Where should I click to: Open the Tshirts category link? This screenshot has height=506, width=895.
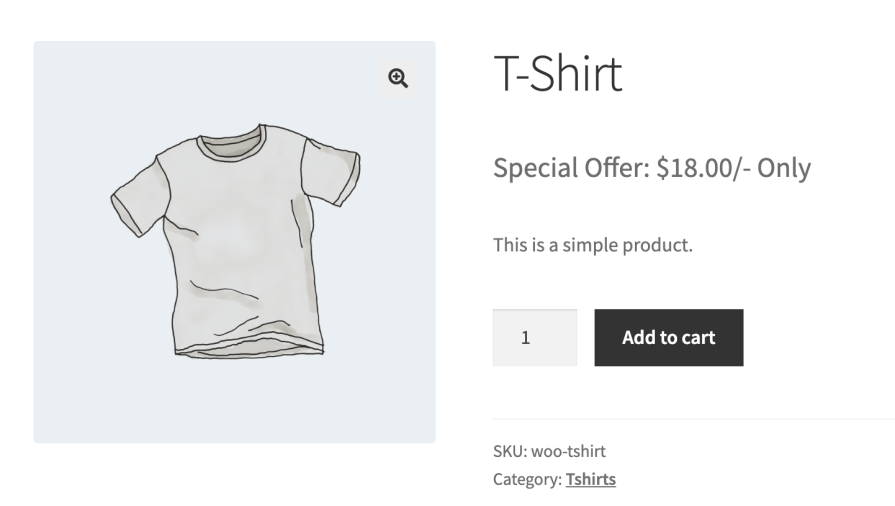[x=590, y=479]
